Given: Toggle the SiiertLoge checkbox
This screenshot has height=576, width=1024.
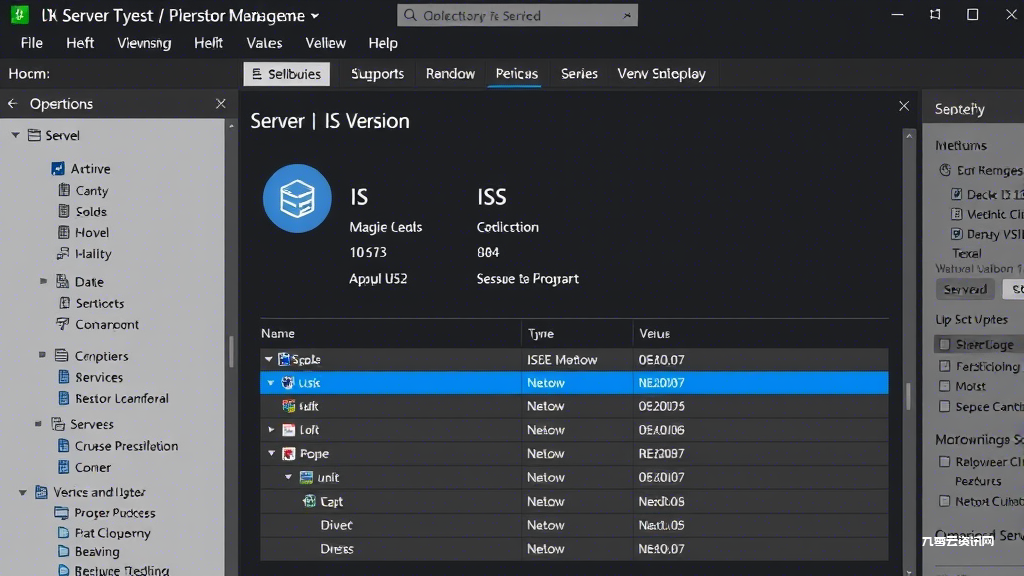Looking at the screenshot, I should click(944, 344).
